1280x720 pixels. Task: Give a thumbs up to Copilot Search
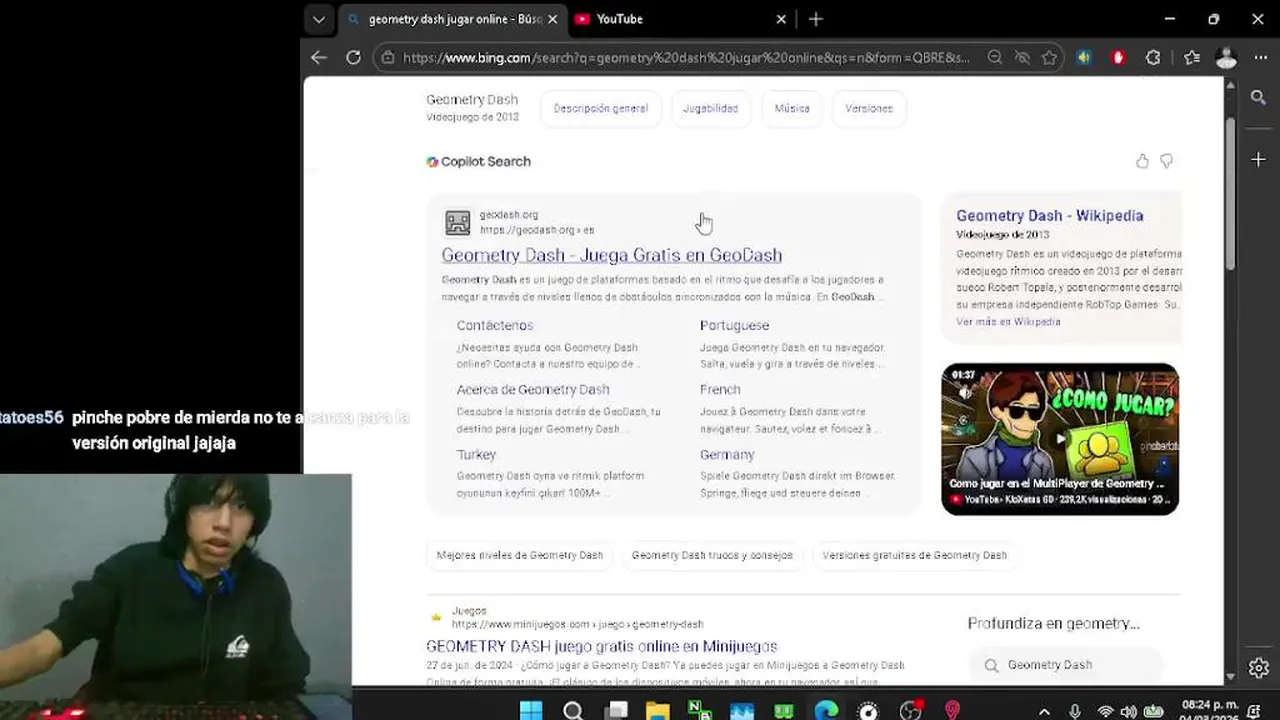[x=1142, y=161]
